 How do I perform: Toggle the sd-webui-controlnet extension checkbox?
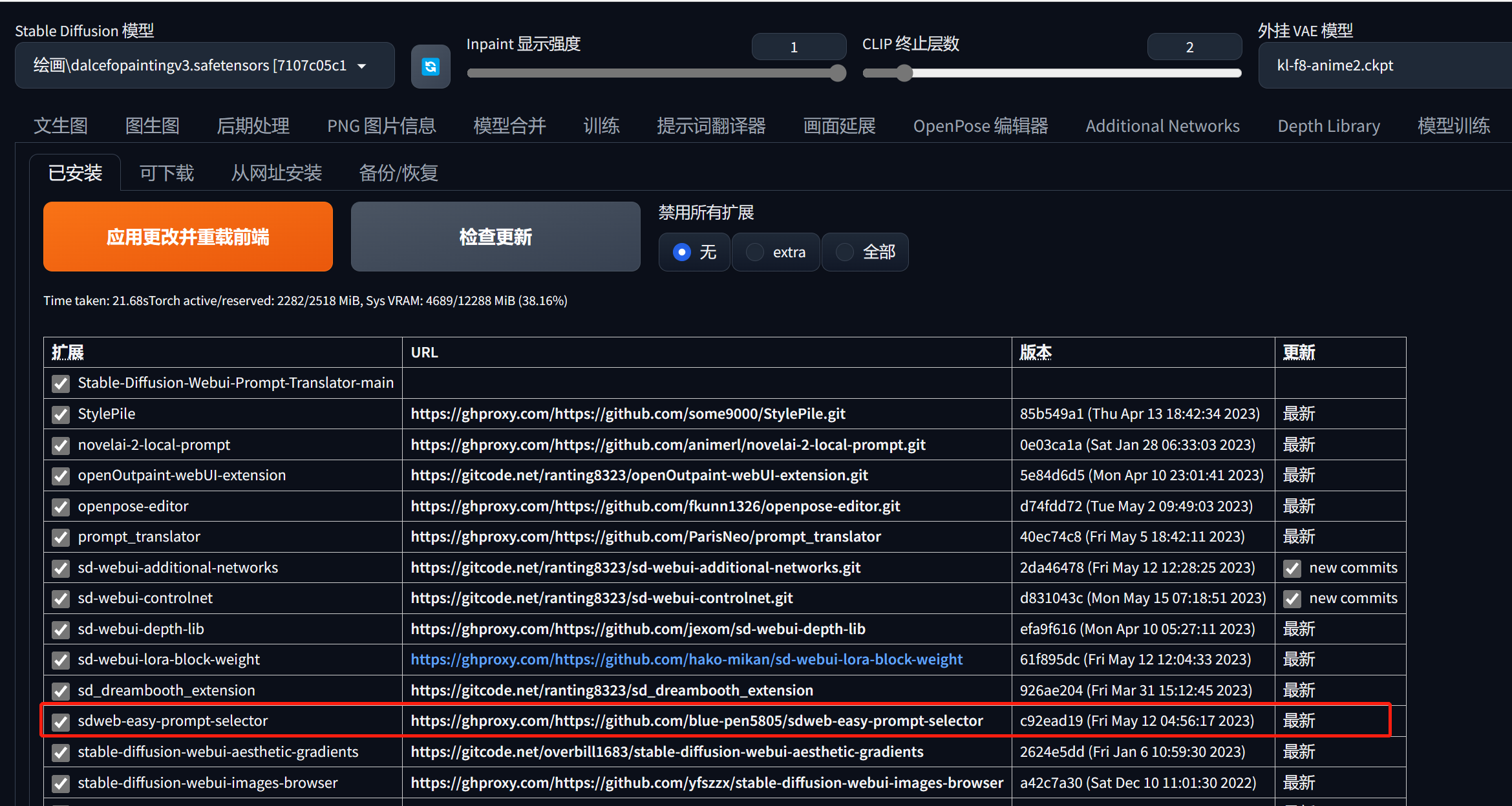point(61,599)
